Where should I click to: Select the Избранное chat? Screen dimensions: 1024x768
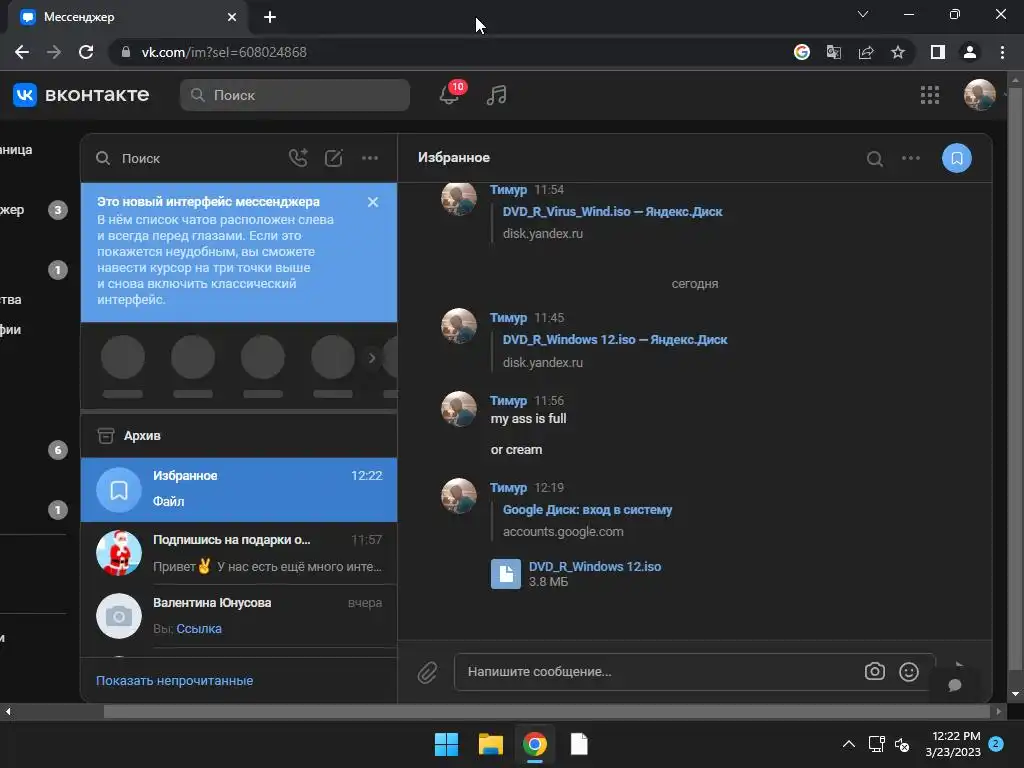(239, 489)
